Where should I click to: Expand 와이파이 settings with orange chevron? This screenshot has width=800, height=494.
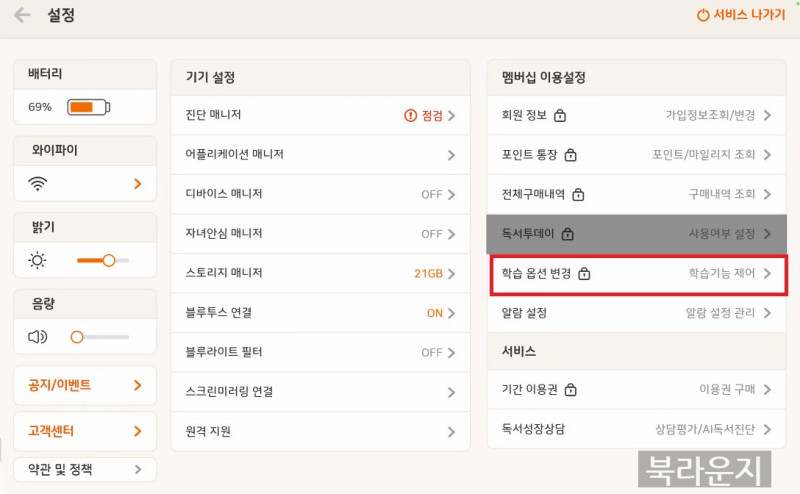pyautogui.click(x=137, y=184)
